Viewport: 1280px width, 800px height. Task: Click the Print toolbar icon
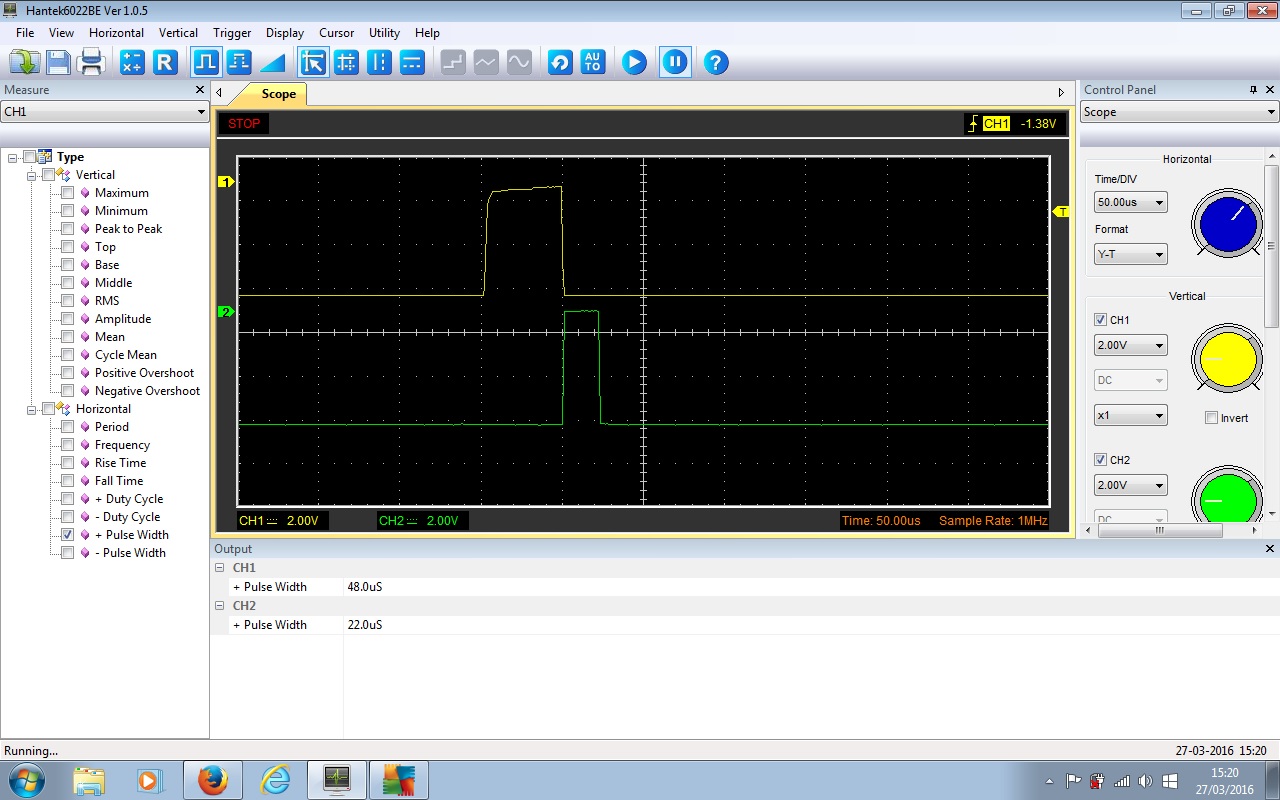91,63
